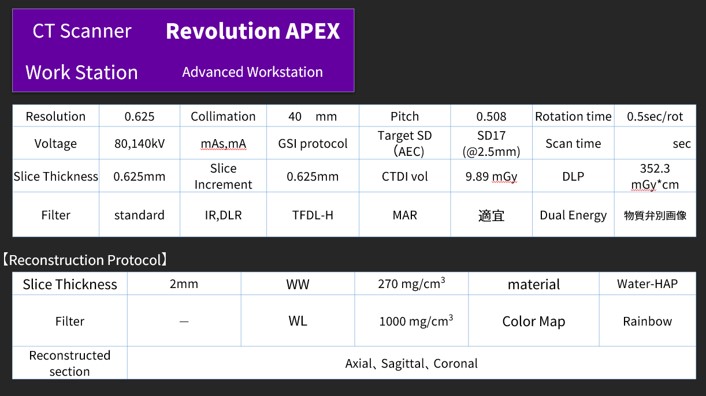Select the 'Target SD (AEC)' cell
The height and width of the screenshot is (396, 706).
pos(404,143)
